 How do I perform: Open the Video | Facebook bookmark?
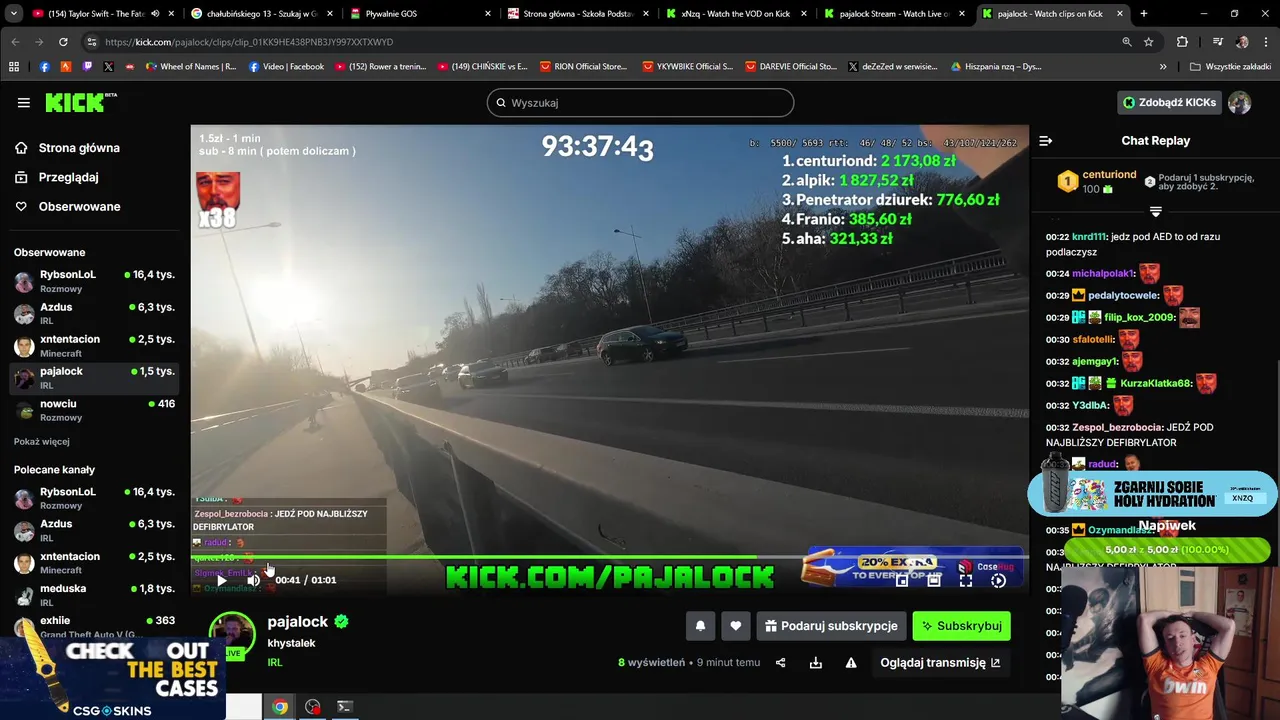[x=286, y=67]
